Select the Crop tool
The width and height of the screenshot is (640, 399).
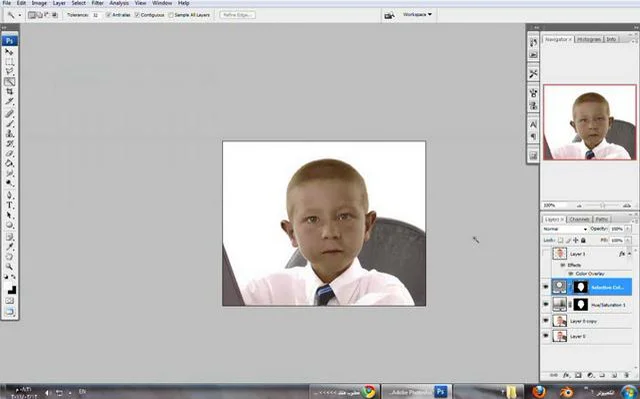(9, 92)
